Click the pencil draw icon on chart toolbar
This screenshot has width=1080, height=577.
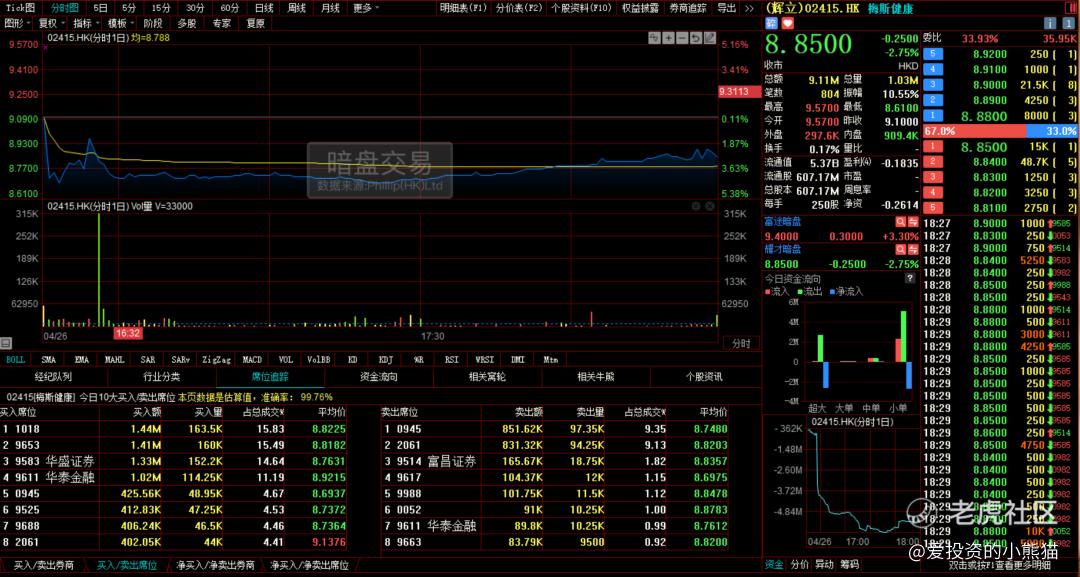coord(709,38)
